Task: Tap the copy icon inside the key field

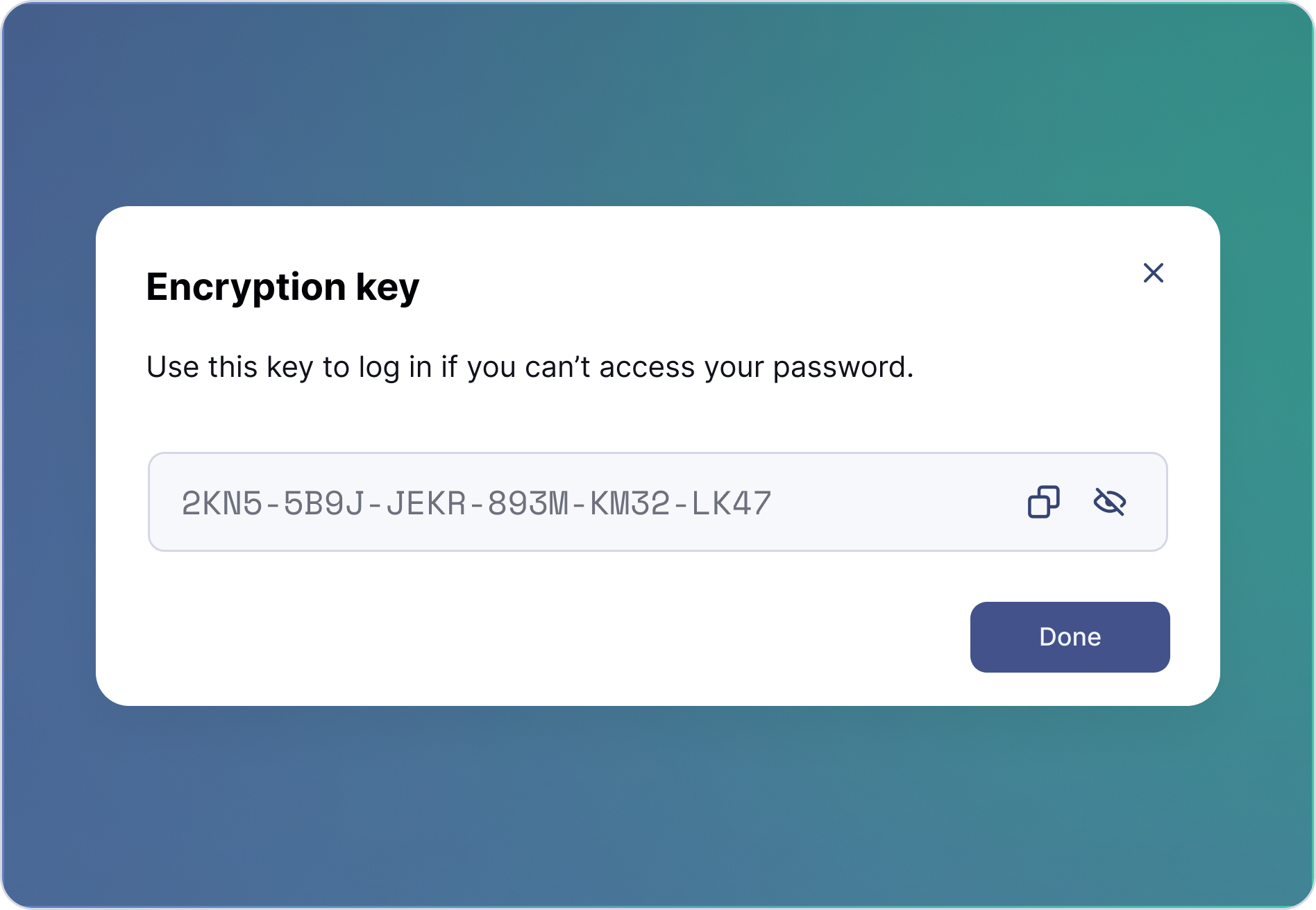Action: pyautogui.click(x=1043, y=502)
